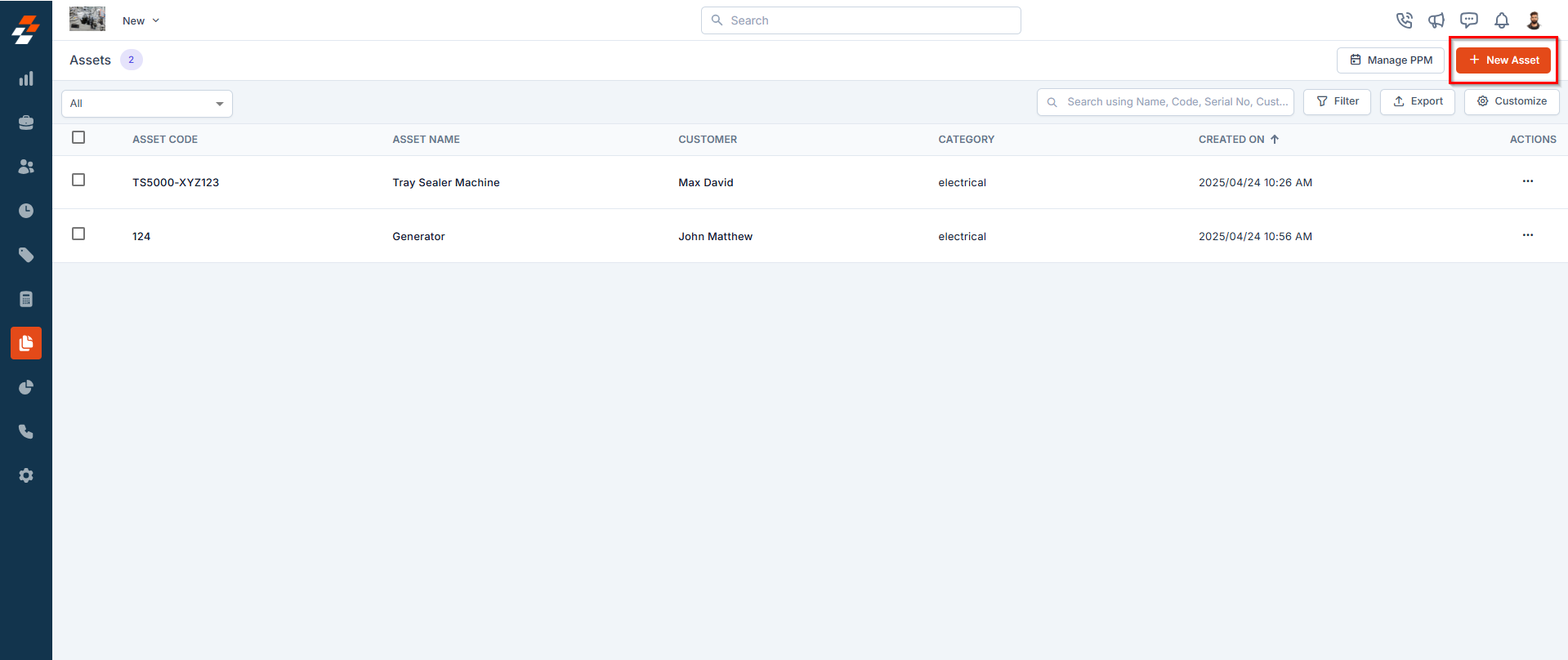The height and width of the screenshot is (660, 1568).
Task: Open the New workspace dropdown
Action: [x=141, y=20]
